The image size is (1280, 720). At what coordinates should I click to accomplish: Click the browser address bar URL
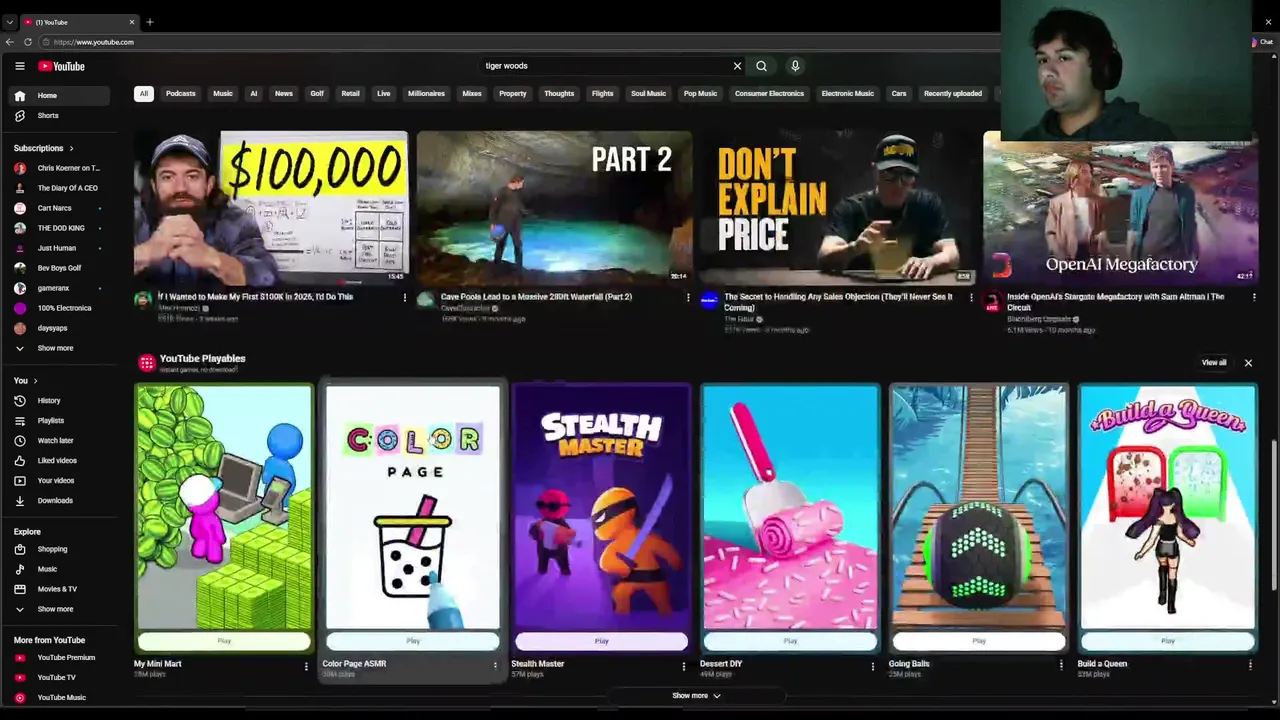pyautogui.click(x=94, y=42)
